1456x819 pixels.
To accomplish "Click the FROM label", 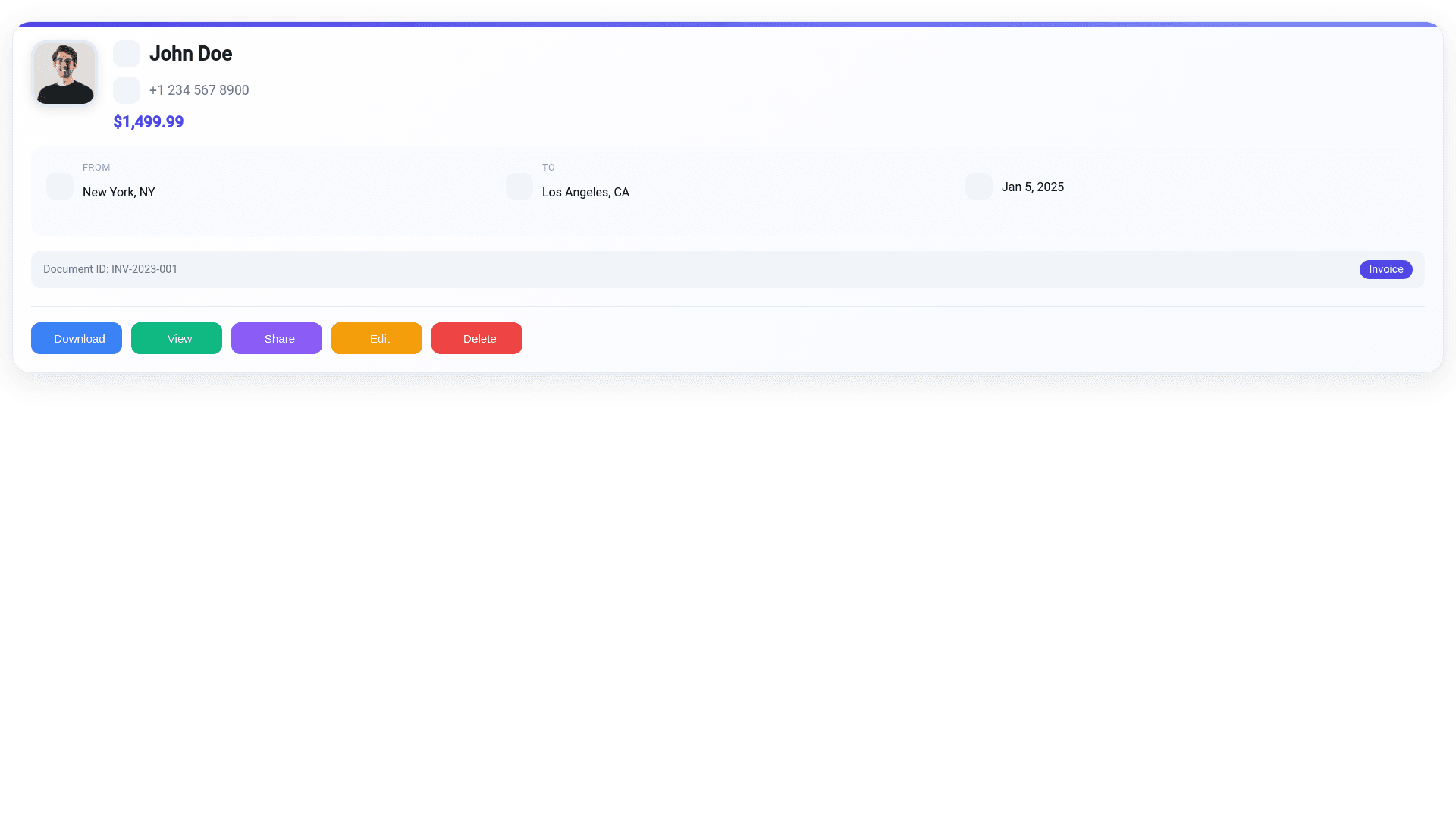I will [x=96, y=168].
